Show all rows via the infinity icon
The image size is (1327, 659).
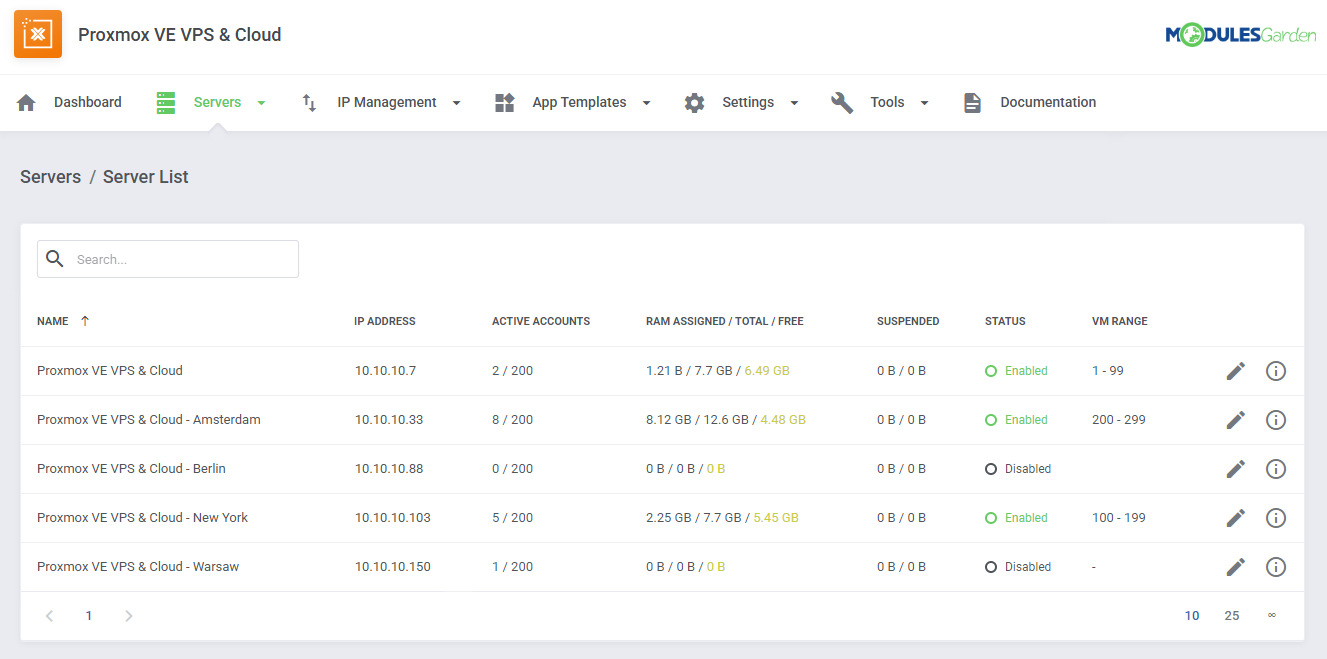1272,615
